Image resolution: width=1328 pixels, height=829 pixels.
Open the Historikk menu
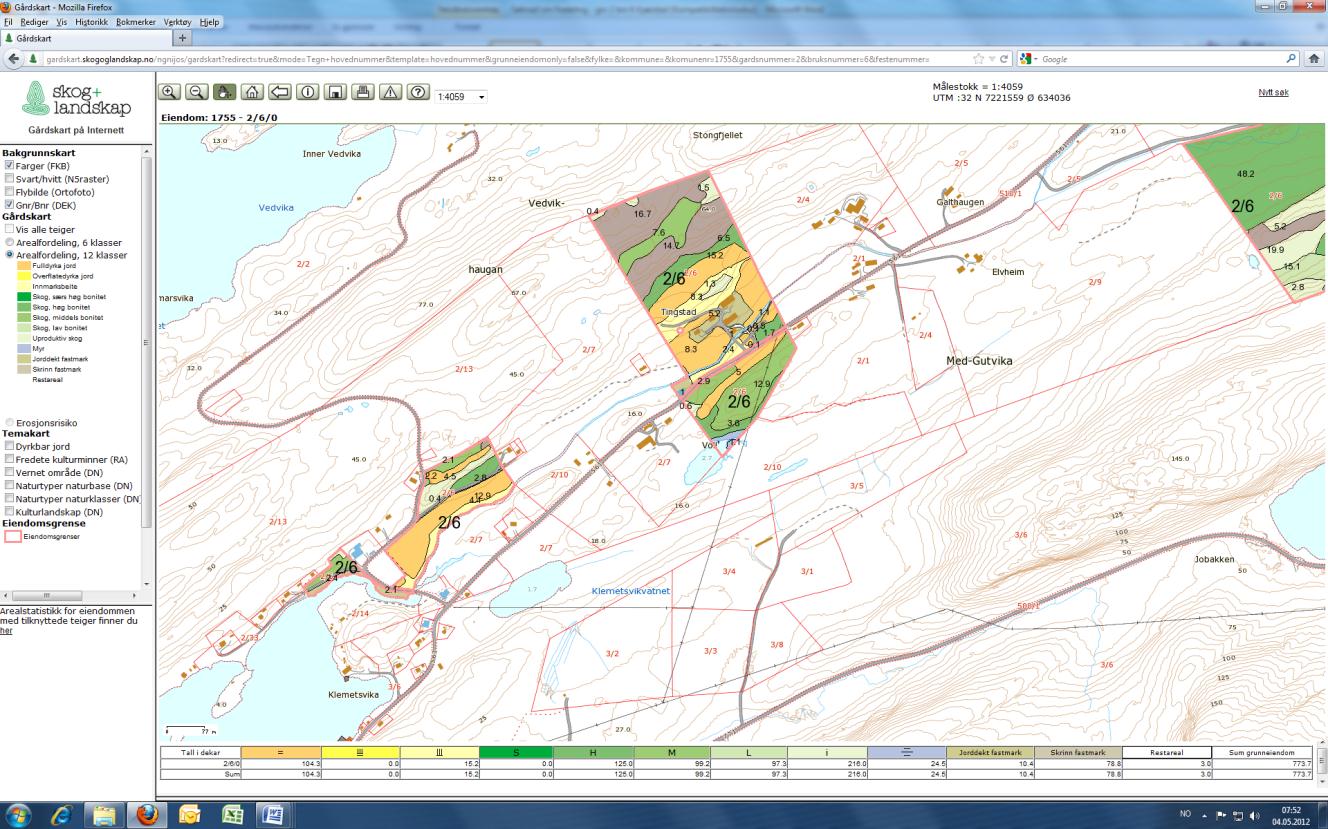click(92, 21)
